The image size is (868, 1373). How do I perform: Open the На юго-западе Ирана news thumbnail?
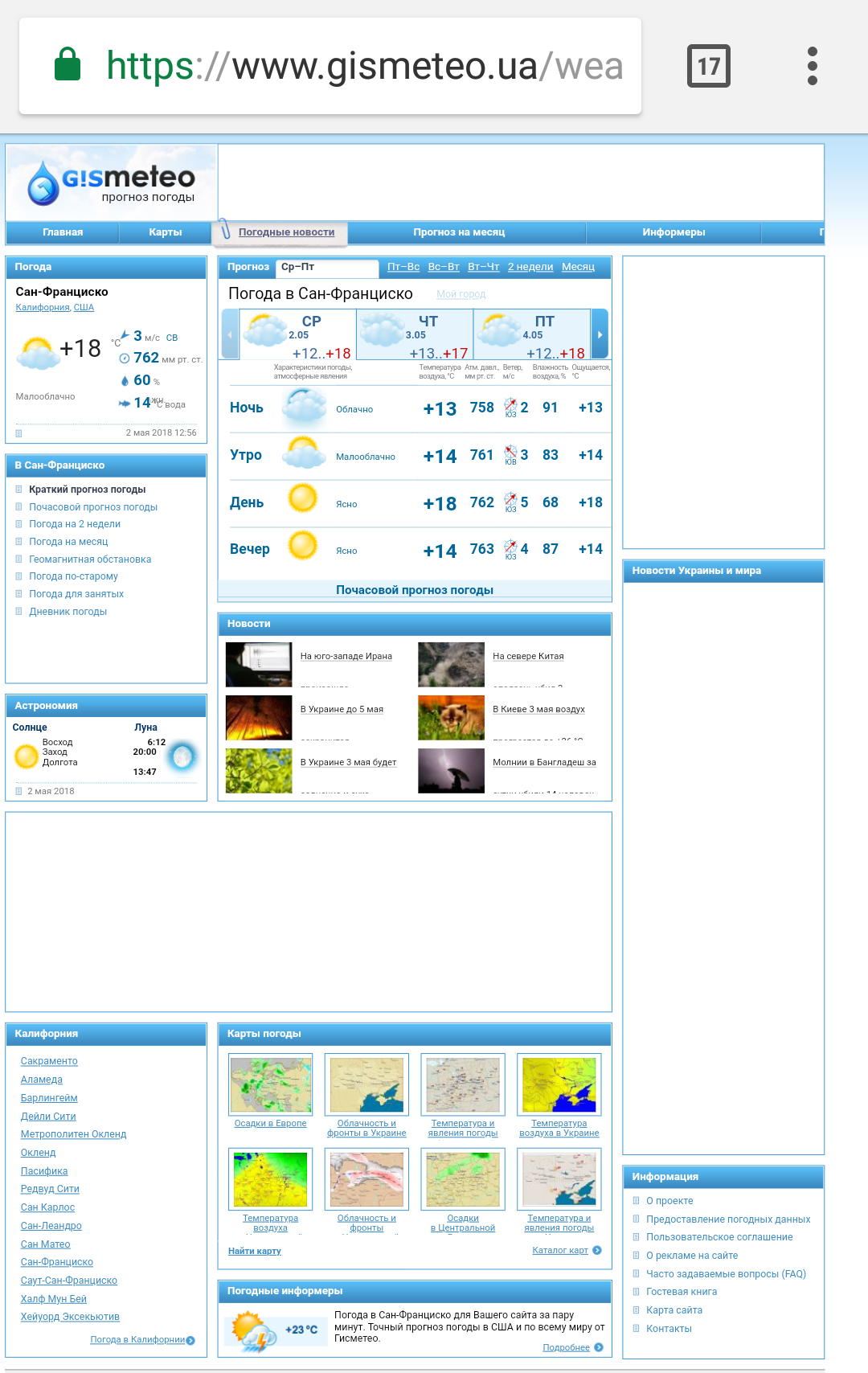point(259,664)
